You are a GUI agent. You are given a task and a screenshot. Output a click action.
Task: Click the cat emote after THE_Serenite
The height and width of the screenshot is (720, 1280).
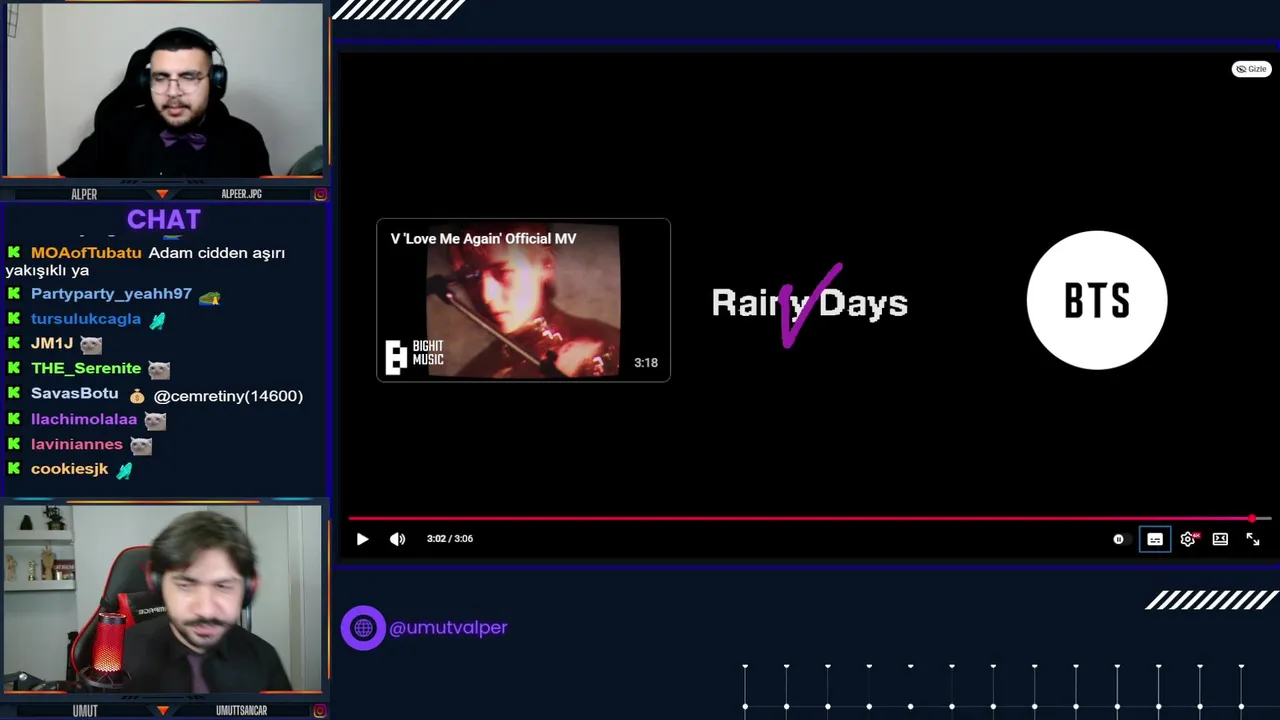[159, 370]
